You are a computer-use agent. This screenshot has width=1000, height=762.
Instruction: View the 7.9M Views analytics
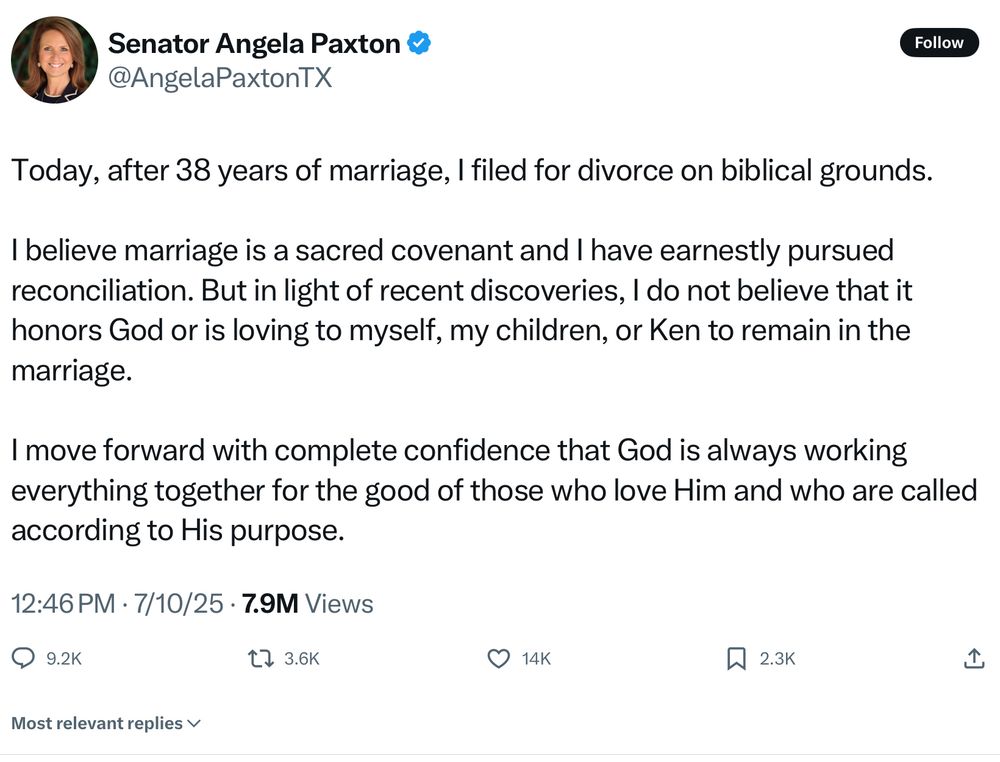point(307,603)
